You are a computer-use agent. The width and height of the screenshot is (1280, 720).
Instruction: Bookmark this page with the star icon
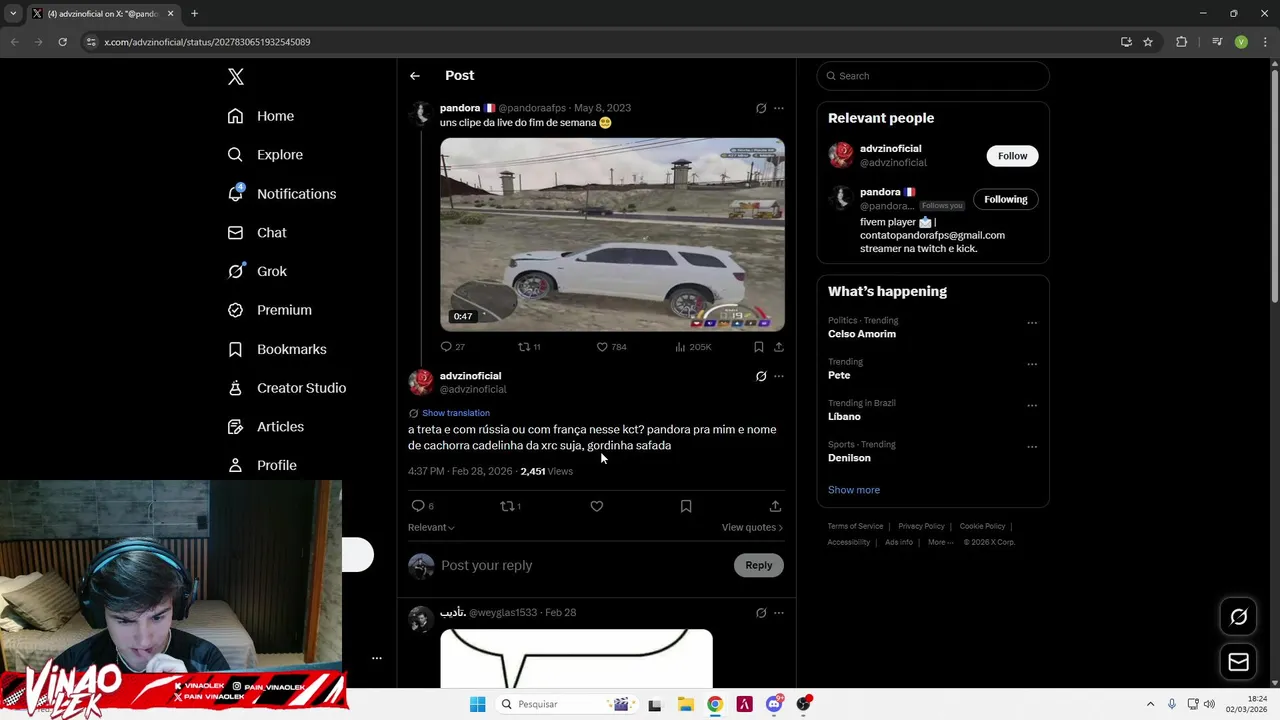[1148, 42]
